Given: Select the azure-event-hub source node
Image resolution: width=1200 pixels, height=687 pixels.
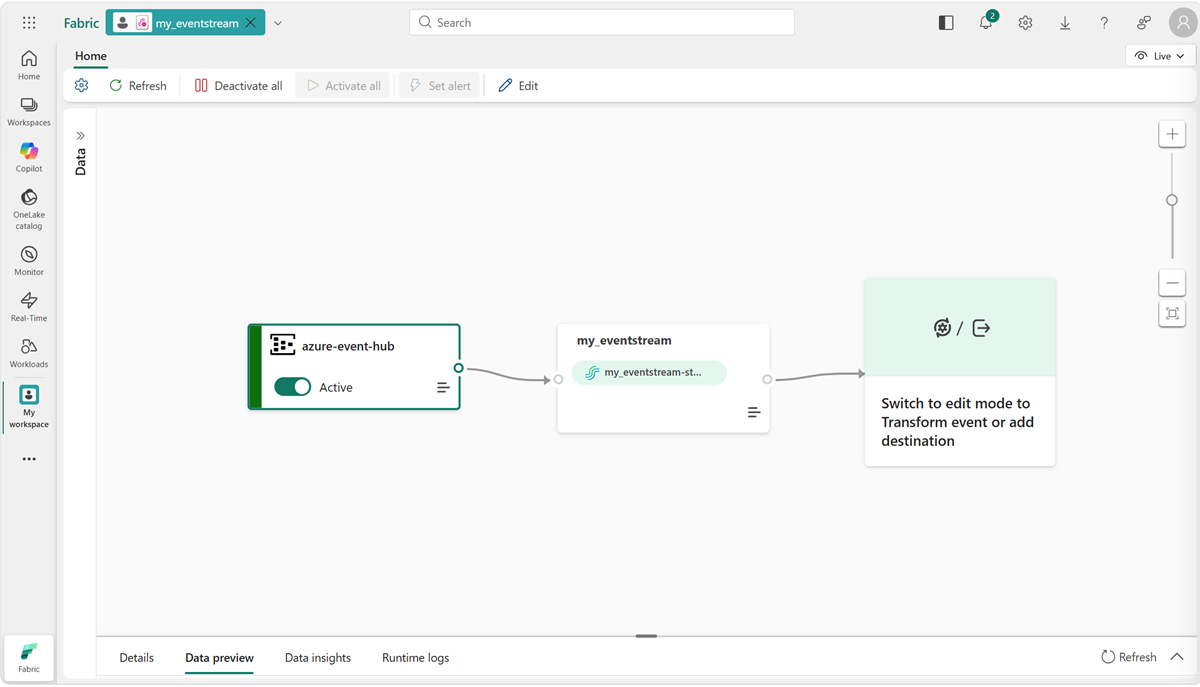Looking at the screenshot, I should tap(354, 367).
